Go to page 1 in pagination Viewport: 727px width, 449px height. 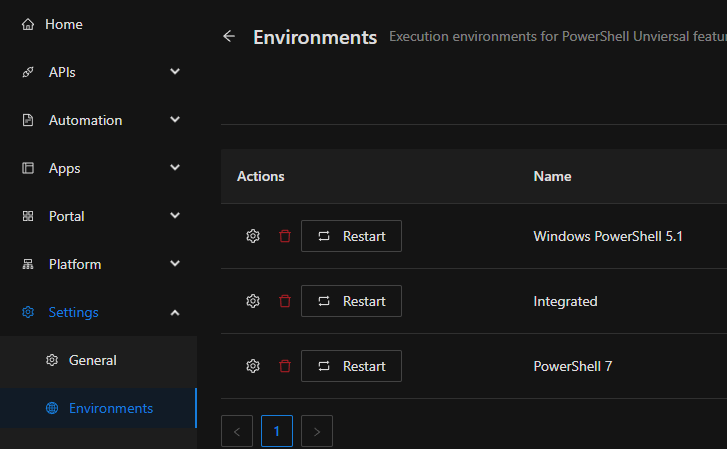tap(277, 432)
